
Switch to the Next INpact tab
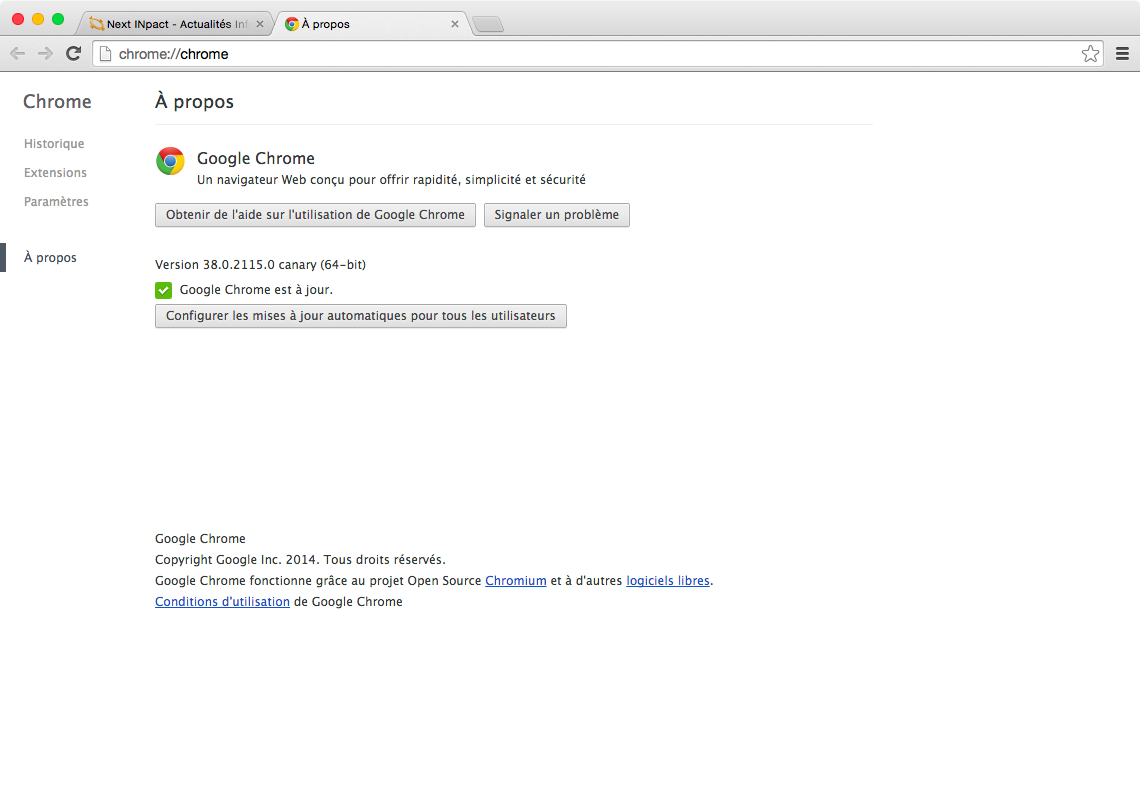pyautogui.click(x=170, y=24)
